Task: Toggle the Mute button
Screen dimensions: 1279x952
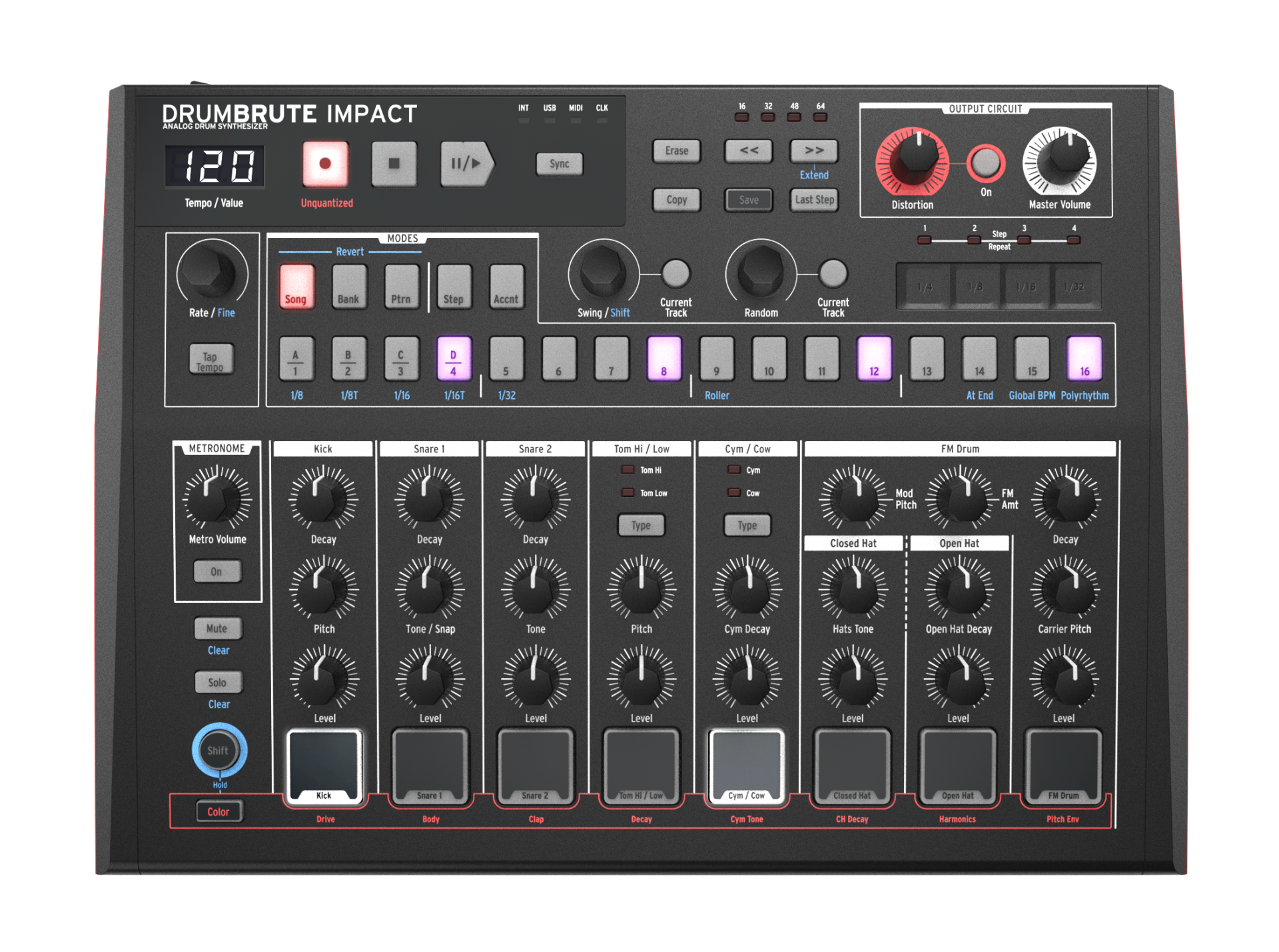Action: click(217, 628)
